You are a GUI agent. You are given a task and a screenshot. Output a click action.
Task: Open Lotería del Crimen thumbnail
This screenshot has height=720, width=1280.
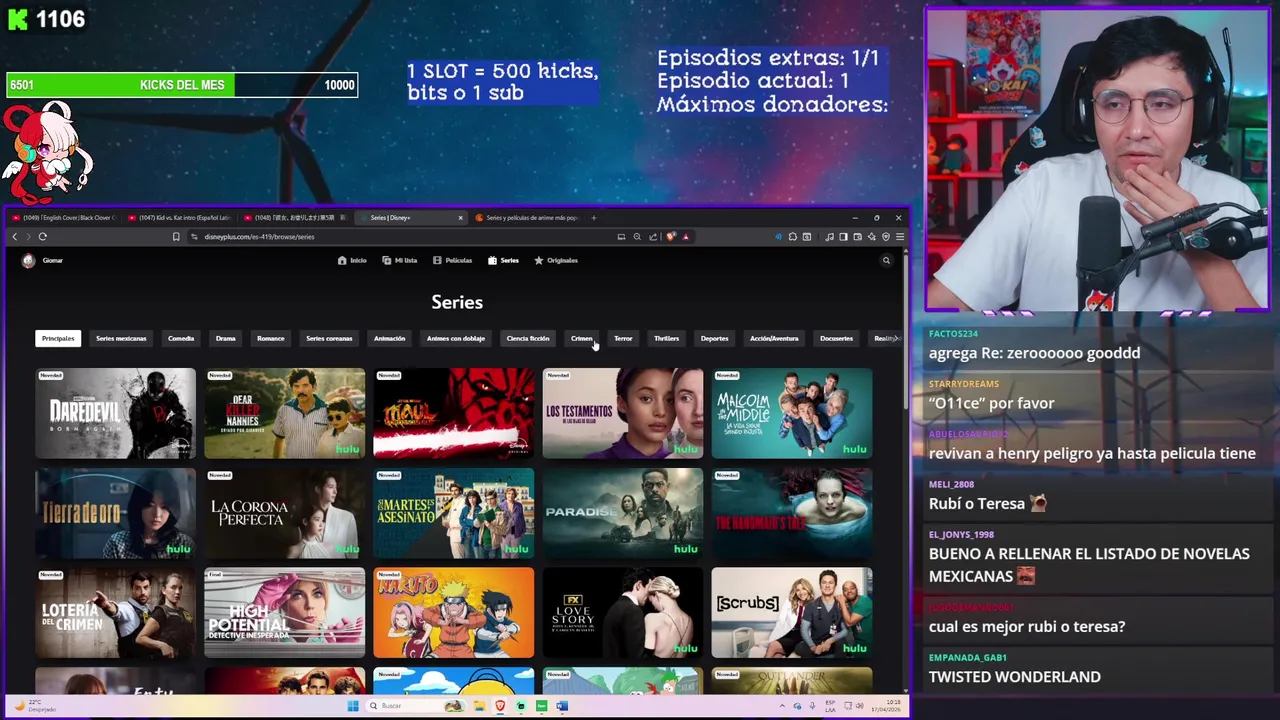115,613
